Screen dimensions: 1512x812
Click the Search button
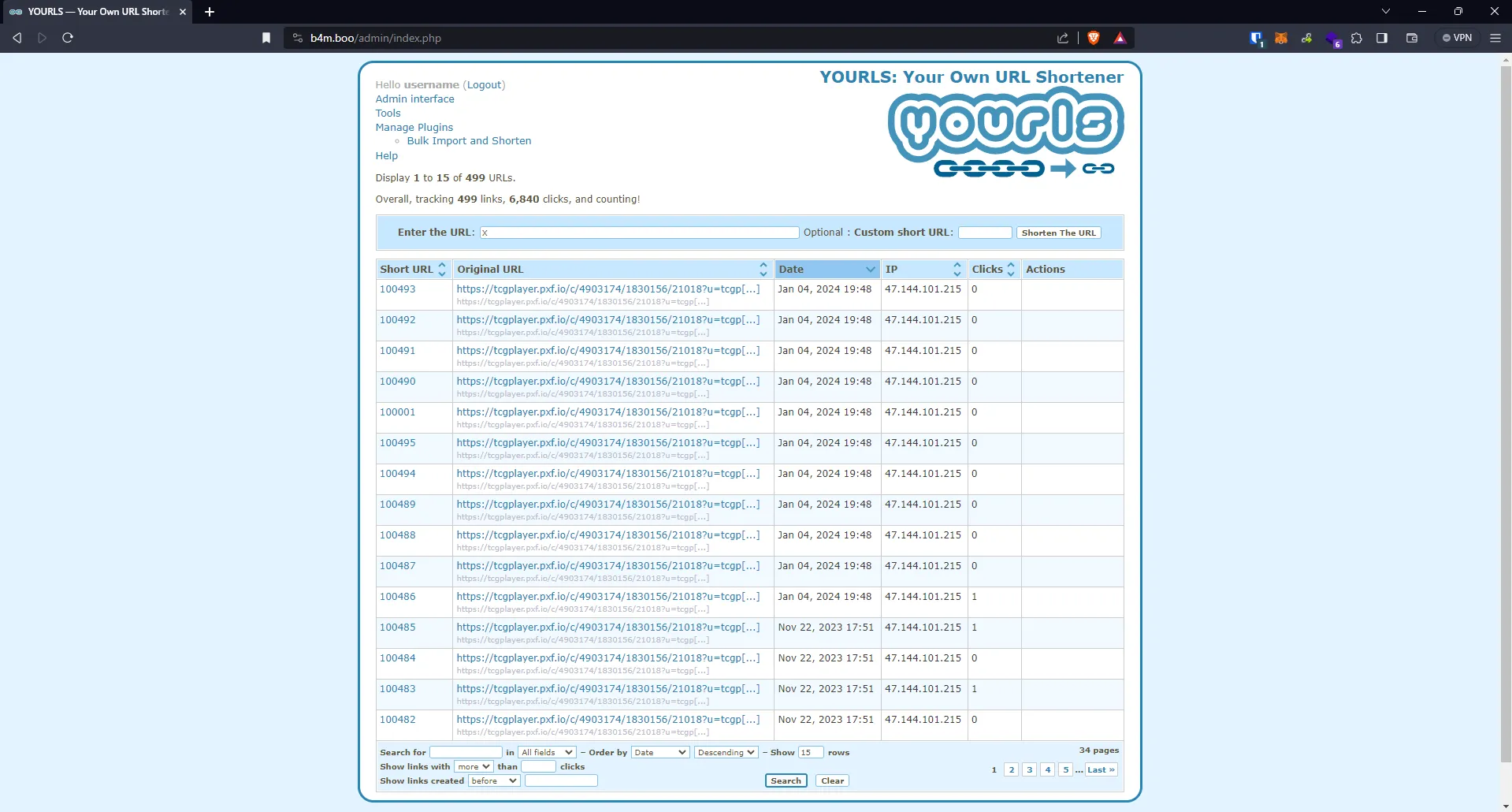(x=786, y=780)
